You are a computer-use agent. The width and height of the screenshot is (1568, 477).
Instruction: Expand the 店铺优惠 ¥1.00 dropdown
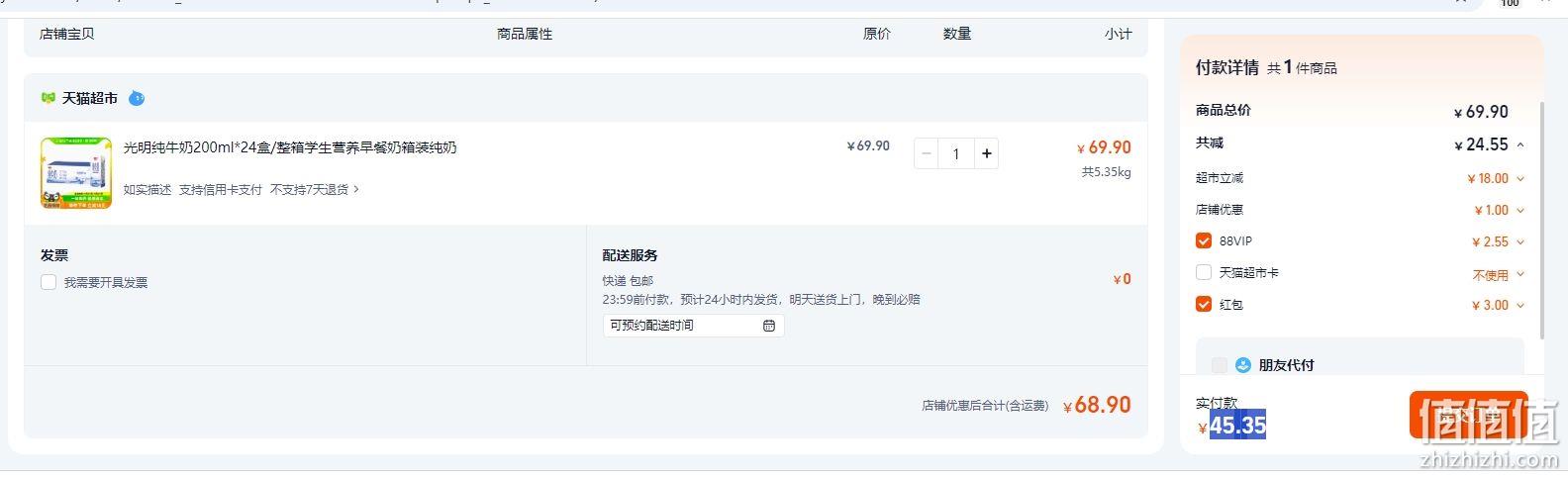tap(1520, 211)
